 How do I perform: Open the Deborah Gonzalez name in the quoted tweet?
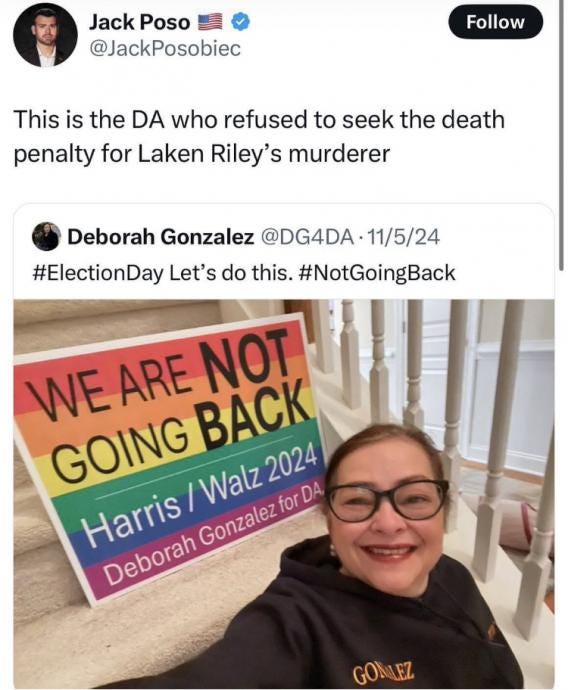(161, 237)
